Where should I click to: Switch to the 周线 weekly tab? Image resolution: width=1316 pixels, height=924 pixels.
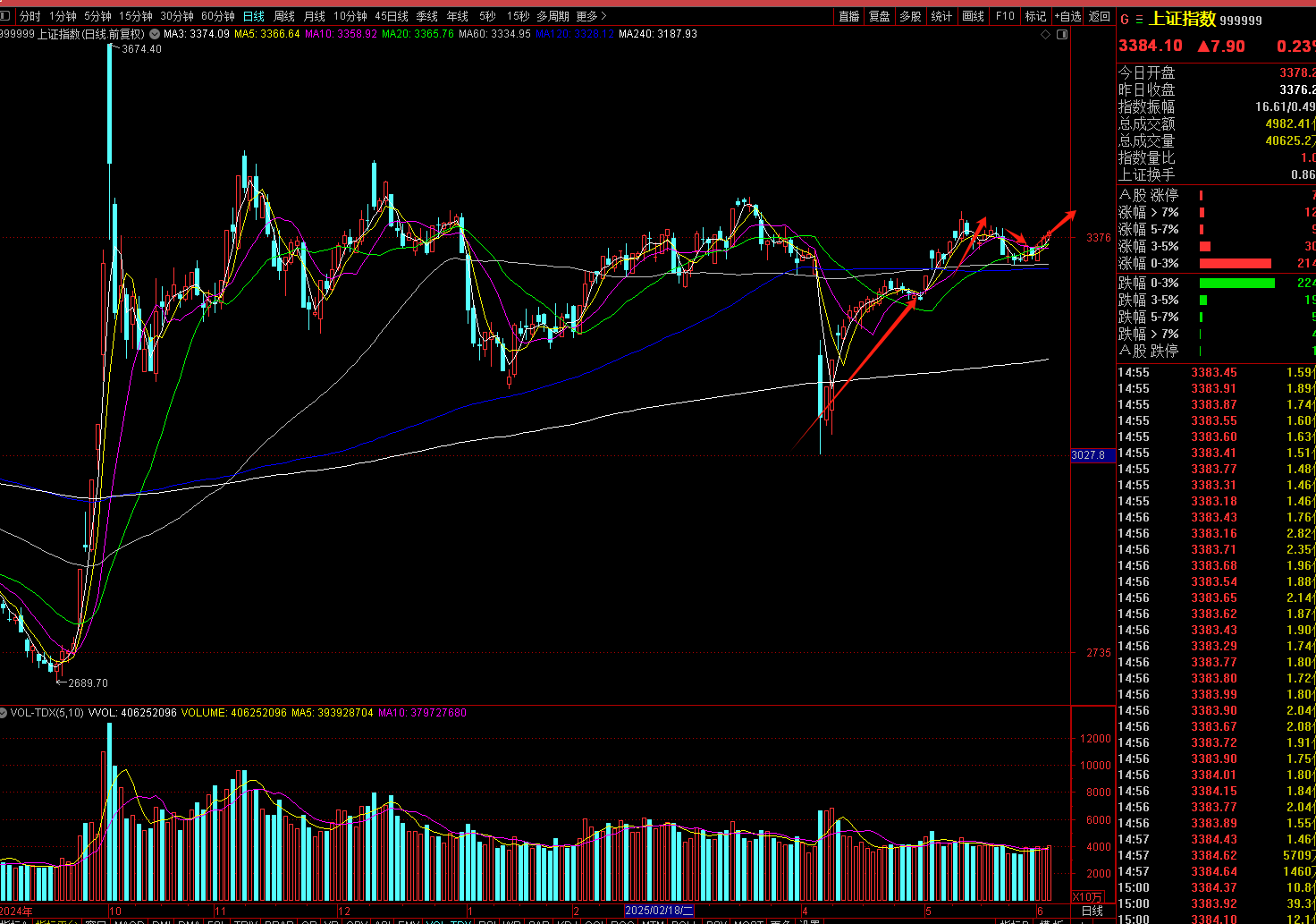284,16
